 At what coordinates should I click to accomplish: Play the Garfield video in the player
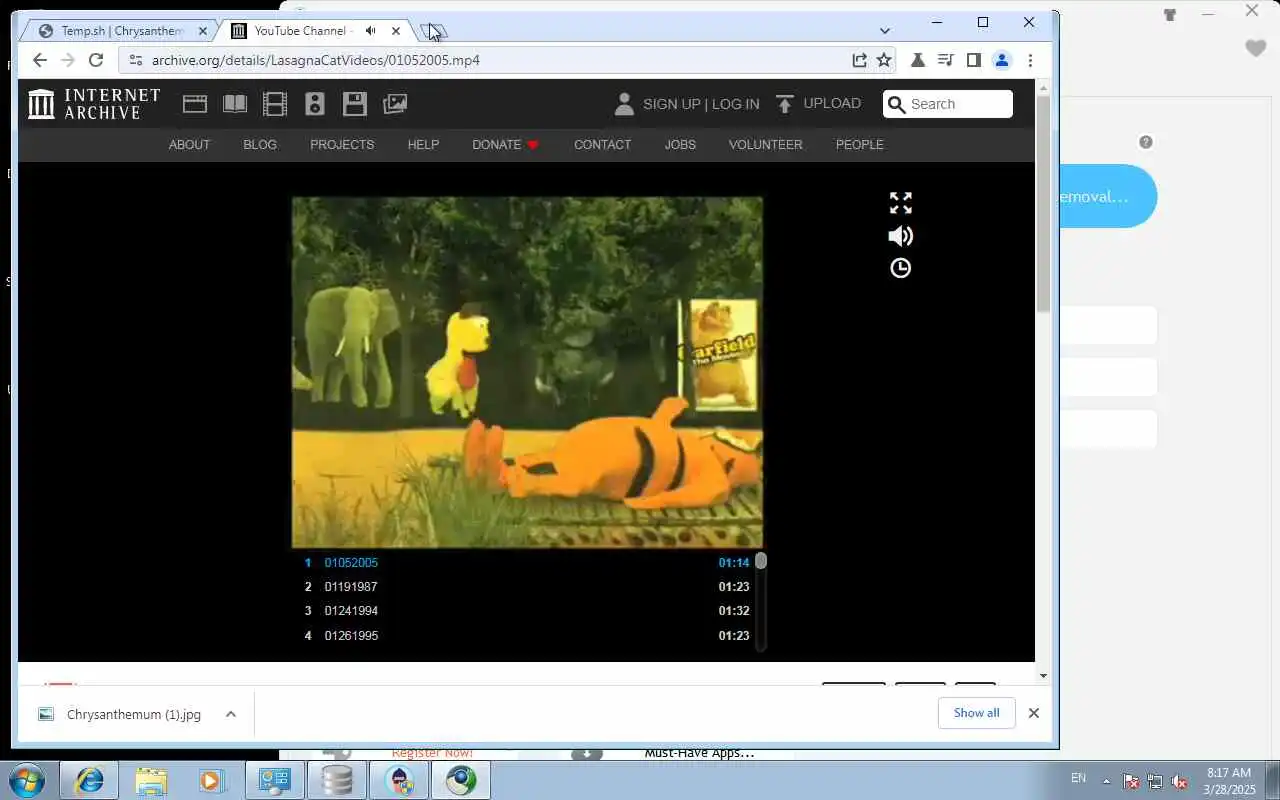527,372
